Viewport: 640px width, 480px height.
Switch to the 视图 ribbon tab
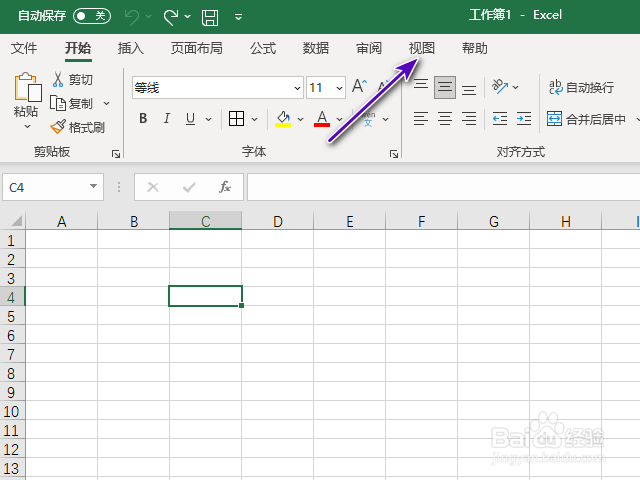coord(422,48)
